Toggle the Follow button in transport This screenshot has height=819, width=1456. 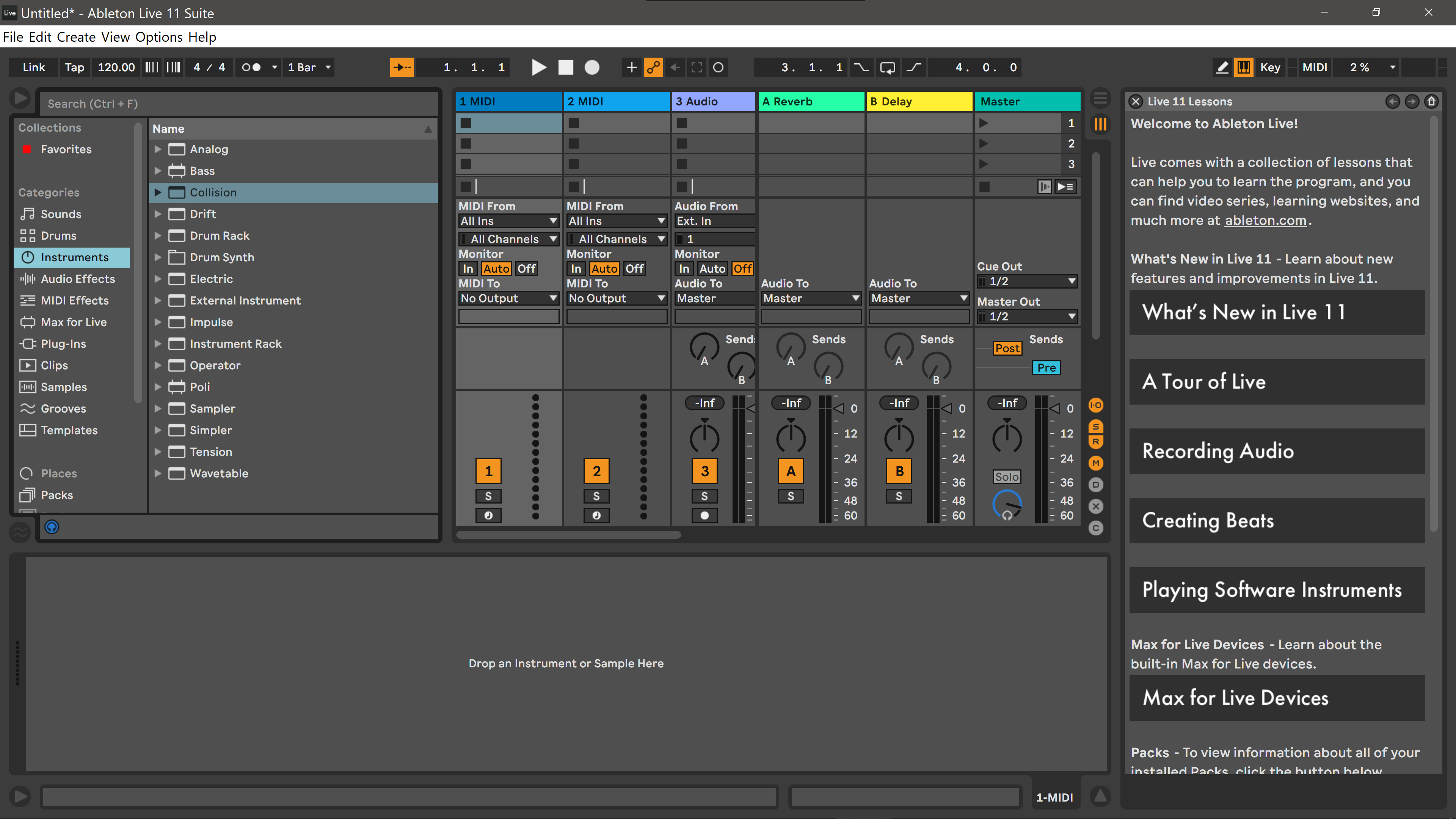pos(402,67)
